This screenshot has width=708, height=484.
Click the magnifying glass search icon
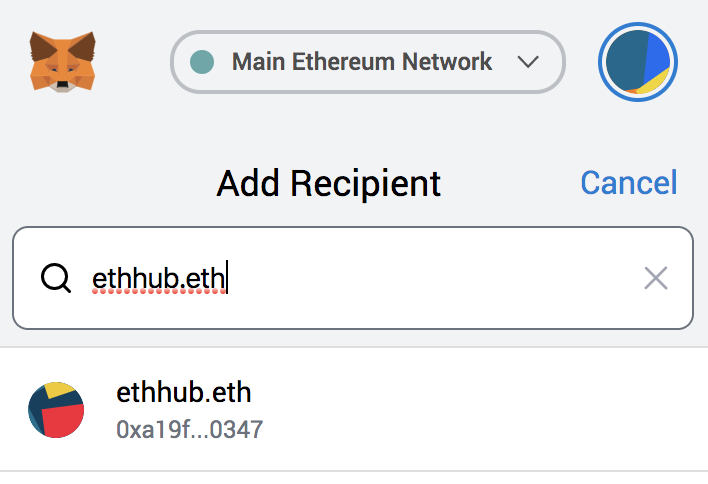[56, 278]
